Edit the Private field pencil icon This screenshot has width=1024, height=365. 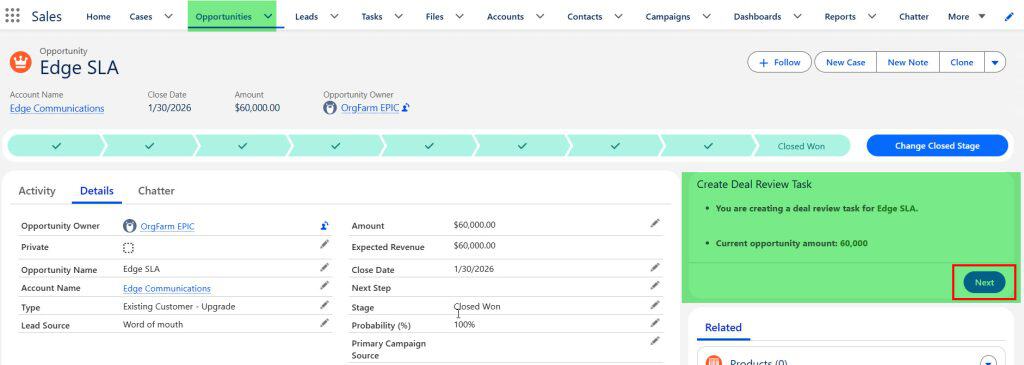325,244
